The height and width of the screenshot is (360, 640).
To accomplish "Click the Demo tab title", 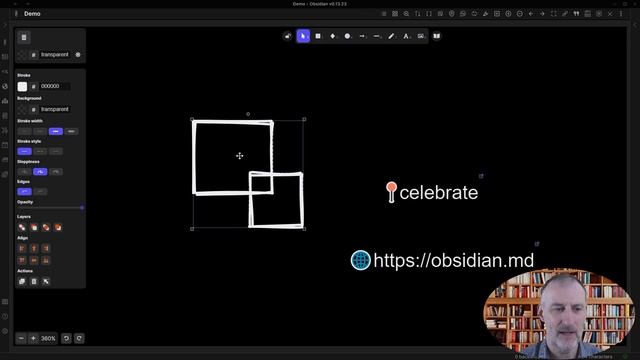I will pyautogui.click(x=32, y=13).
